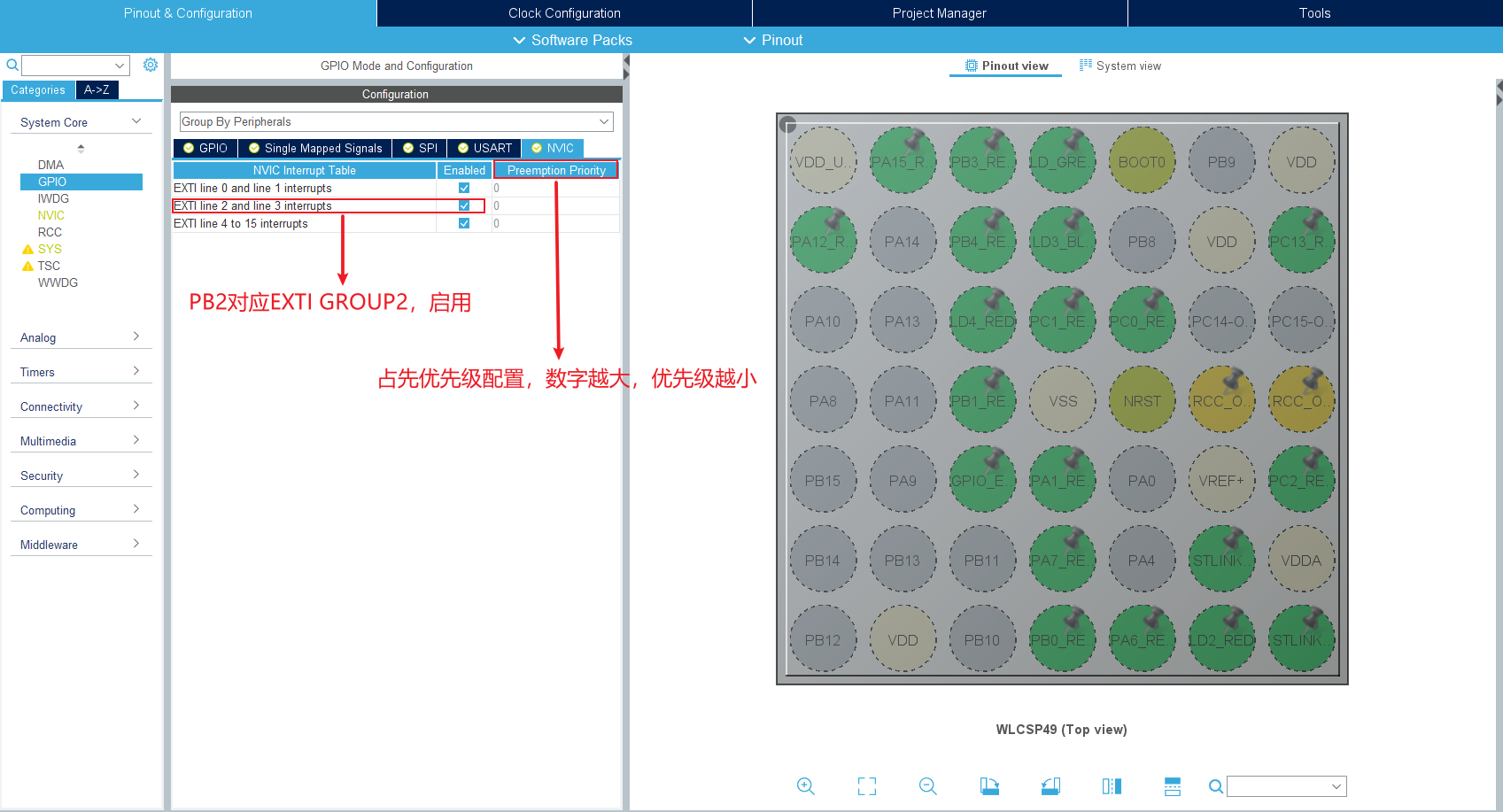Screen dimensions: 1503x812
Task: Select the PB9 pin on chip
Action: 1221,161
